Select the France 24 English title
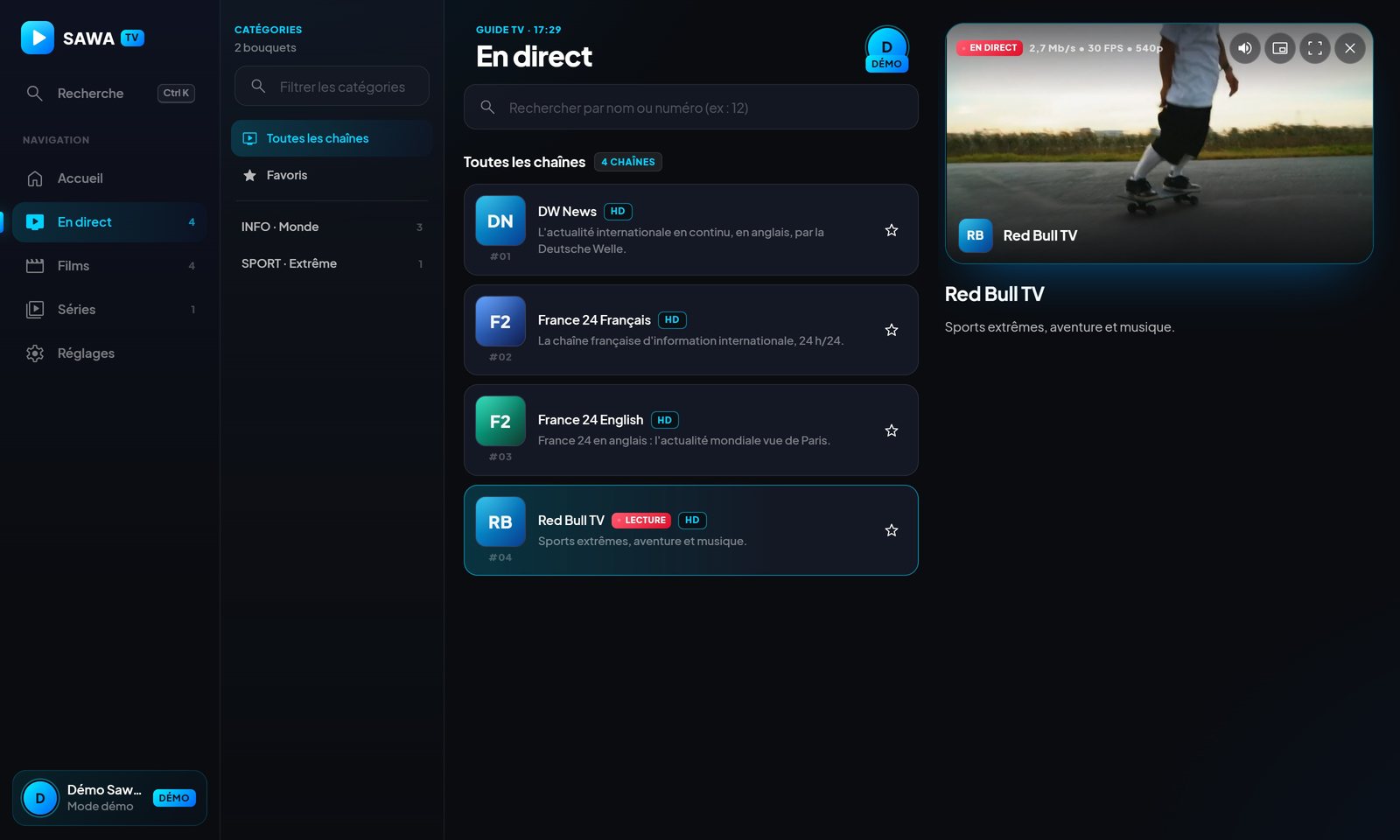1400x840 pixels. (x=591, y=420)
